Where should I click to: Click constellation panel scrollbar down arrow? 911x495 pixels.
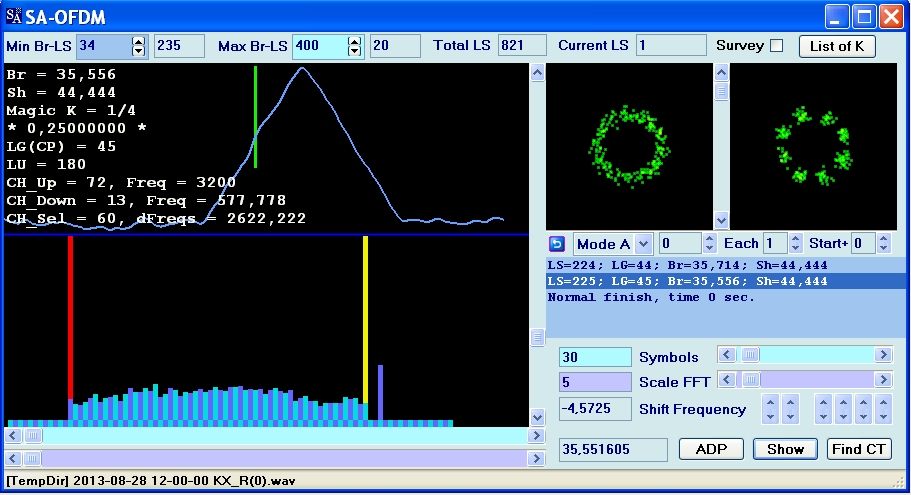click(721, 220)
